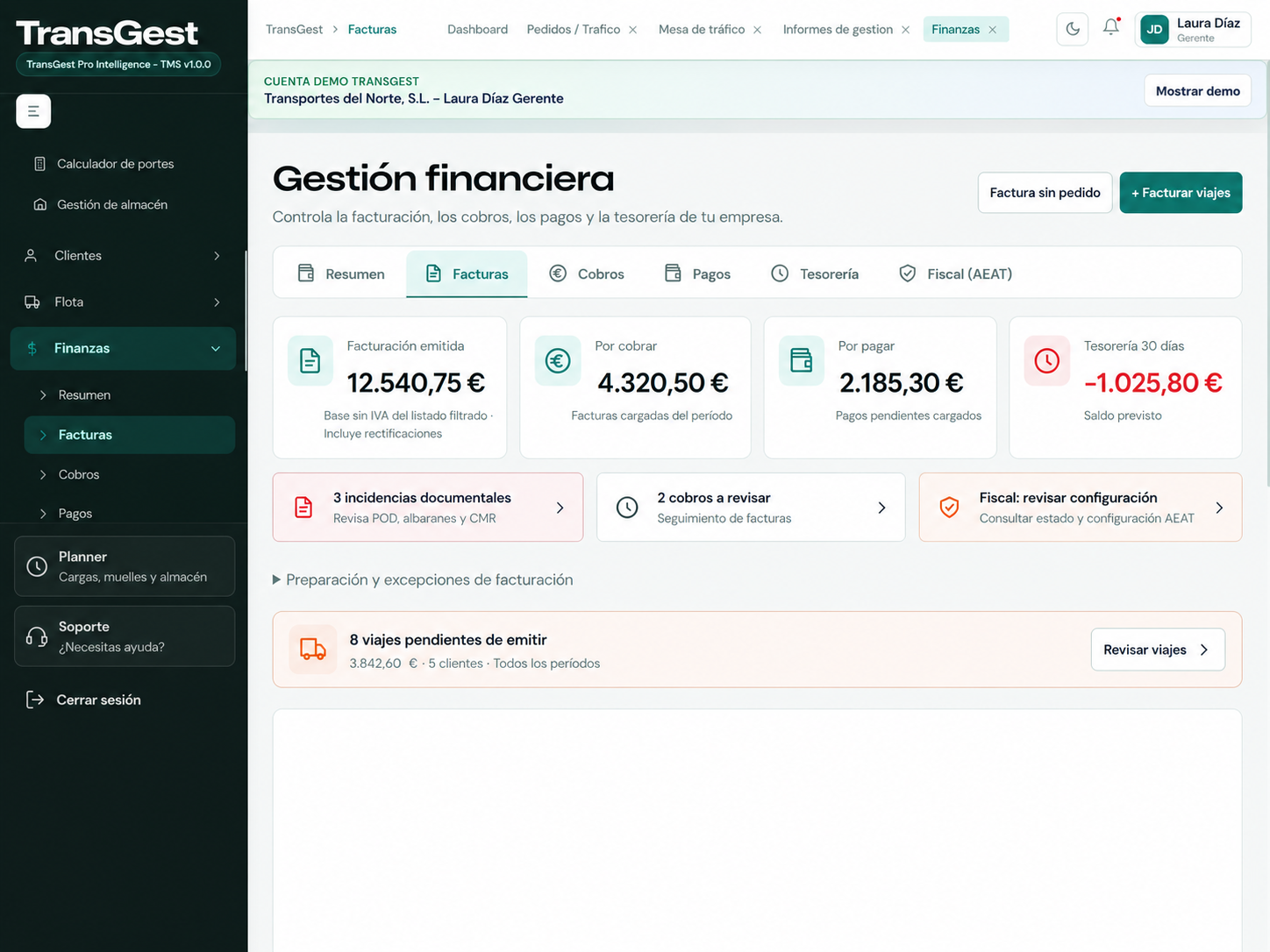Click the Flota truck icon
1270x952 pixels.
[x=32, y=302]
